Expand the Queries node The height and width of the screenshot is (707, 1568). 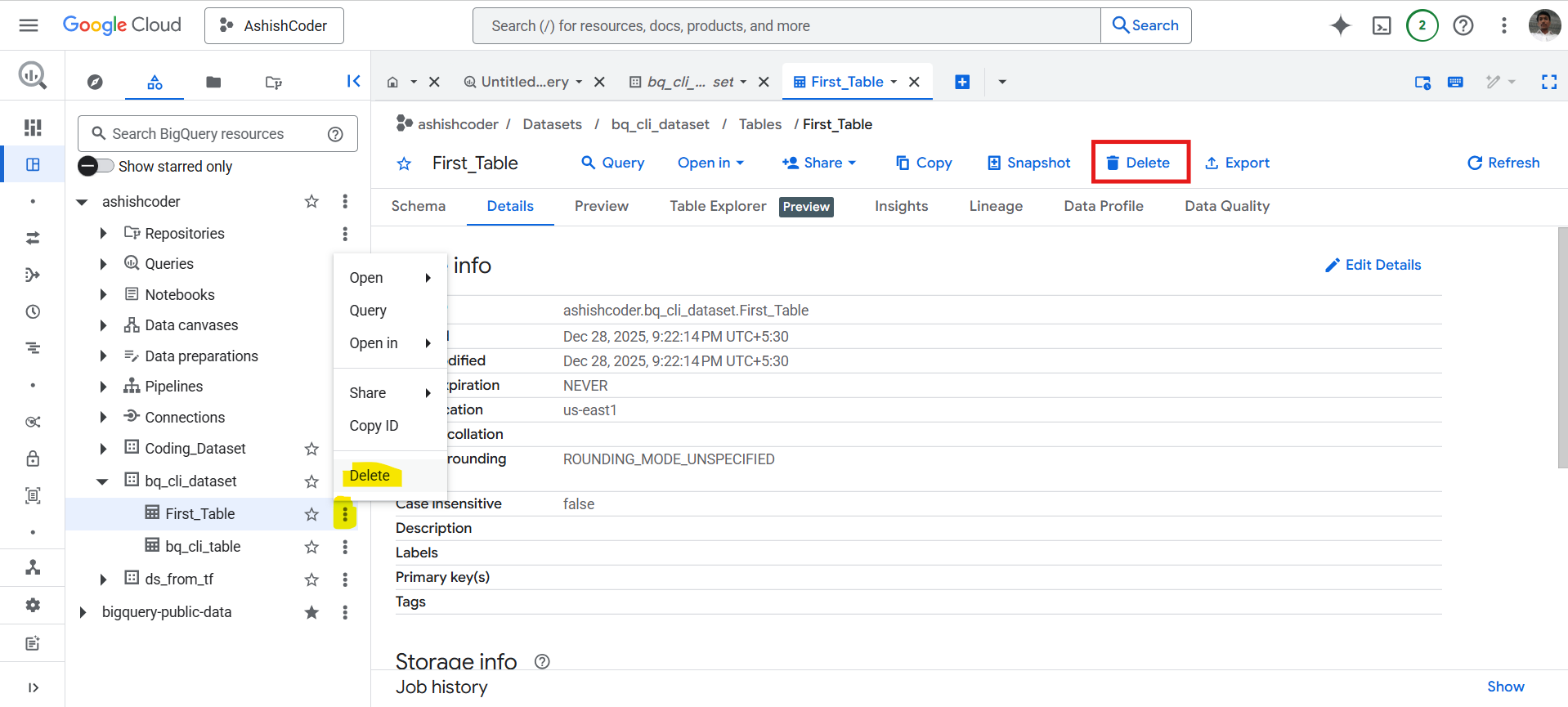tap(103, 264)
